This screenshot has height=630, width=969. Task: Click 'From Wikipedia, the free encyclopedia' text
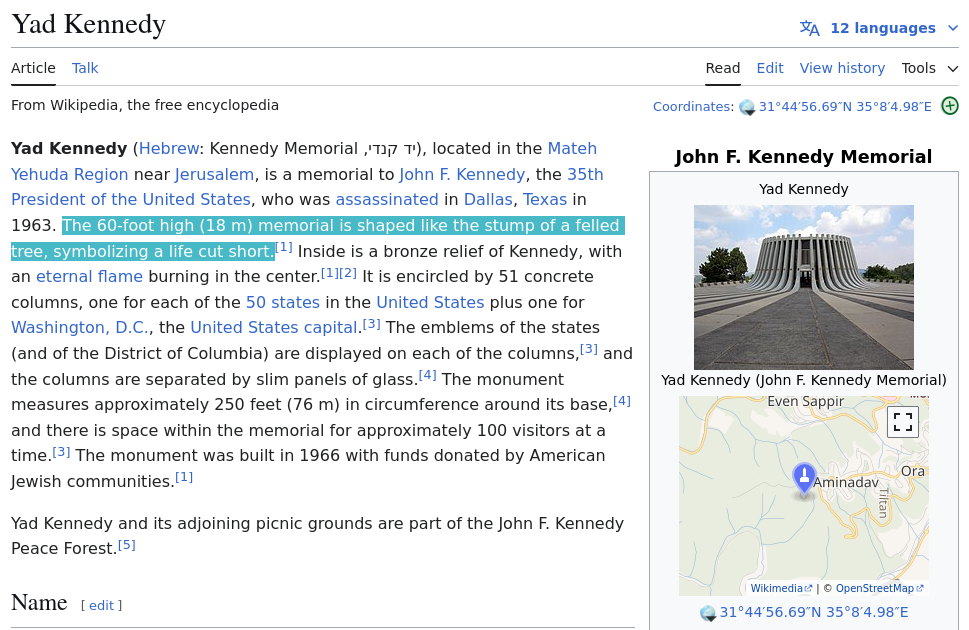click(145, 105)
